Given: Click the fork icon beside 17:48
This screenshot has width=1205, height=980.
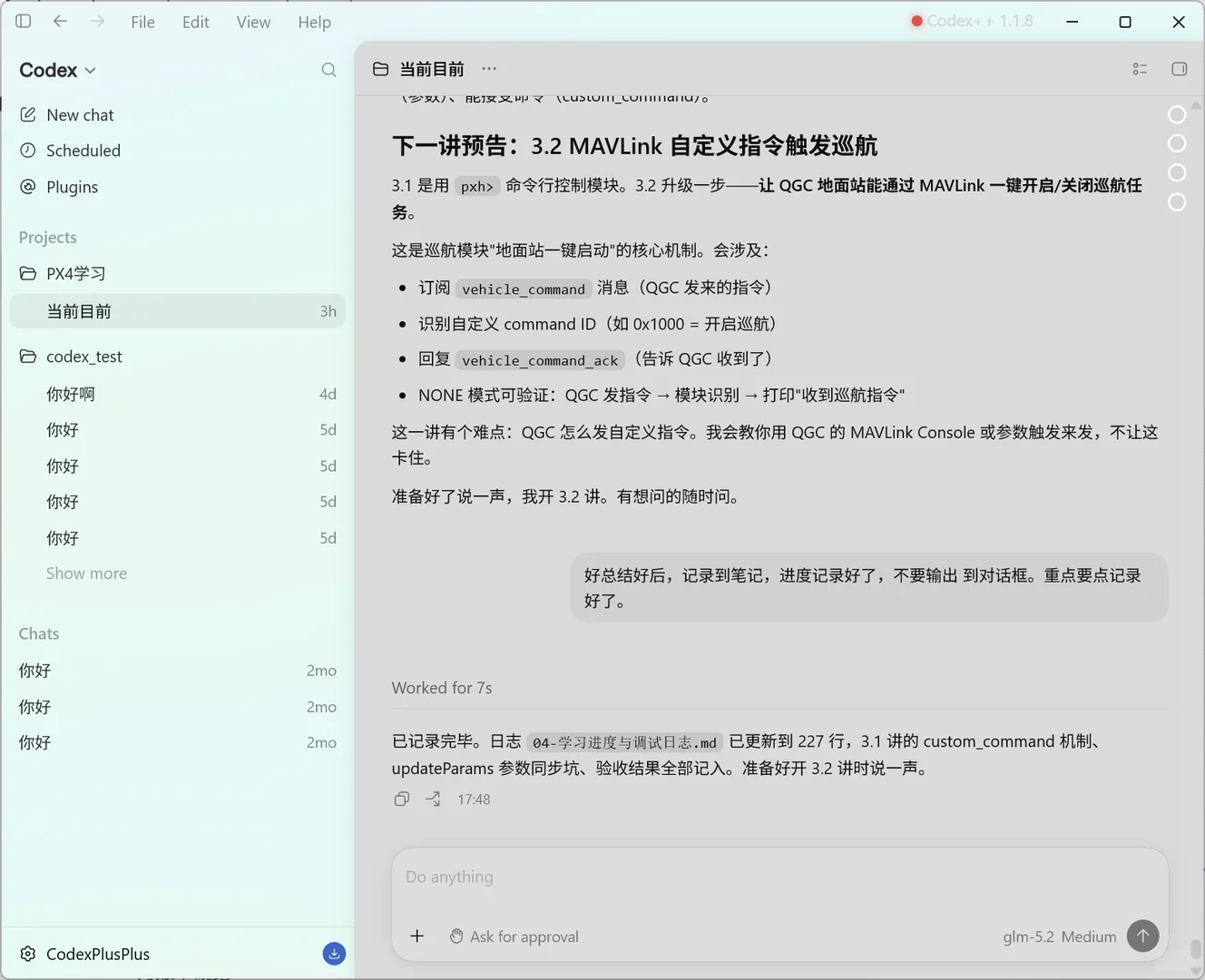Looking at the screenshot, I should pos(433,799).
